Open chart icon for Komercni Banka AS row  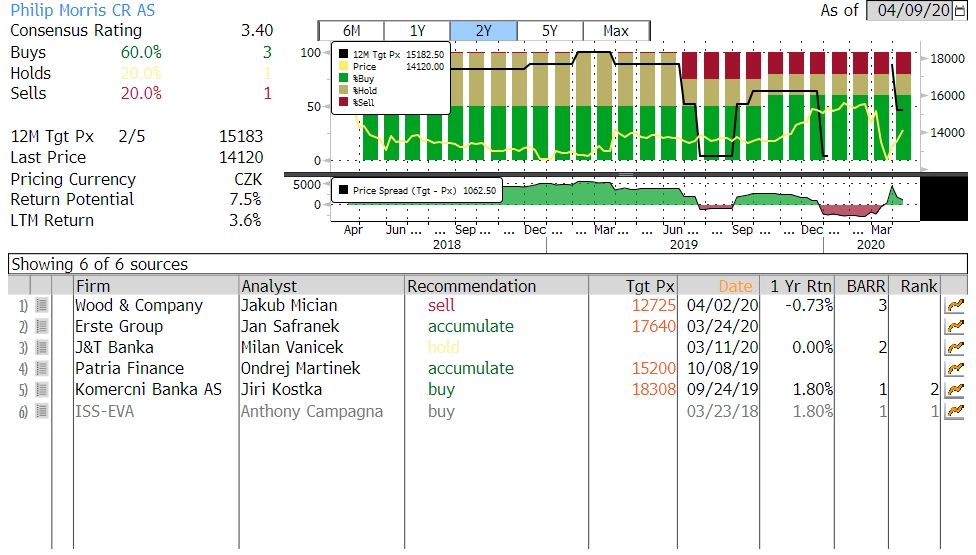[954, 390]
